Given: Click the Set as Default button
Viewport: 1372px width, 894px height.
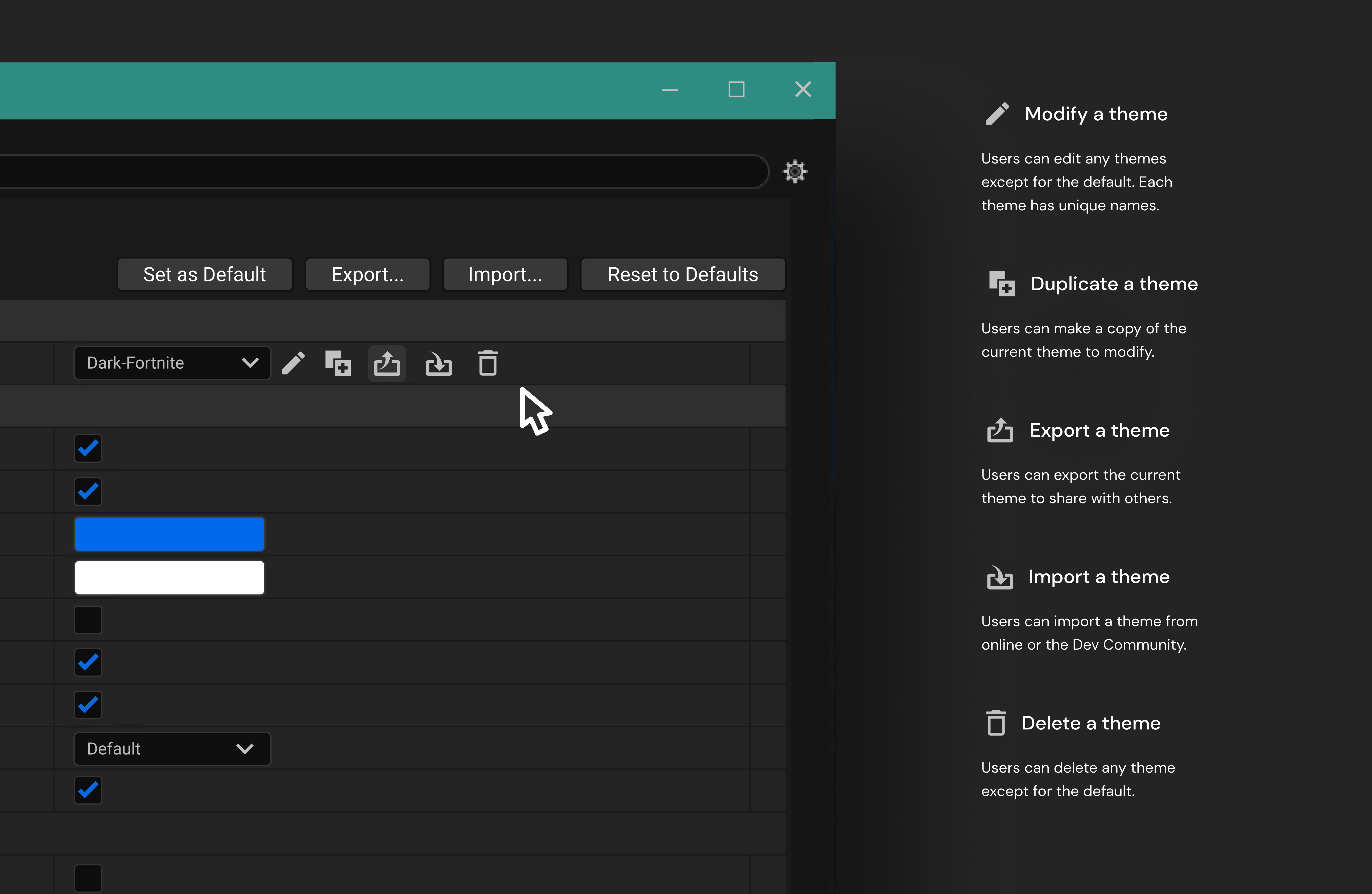Looking at the screenshot, I should (x=205, y=274).
